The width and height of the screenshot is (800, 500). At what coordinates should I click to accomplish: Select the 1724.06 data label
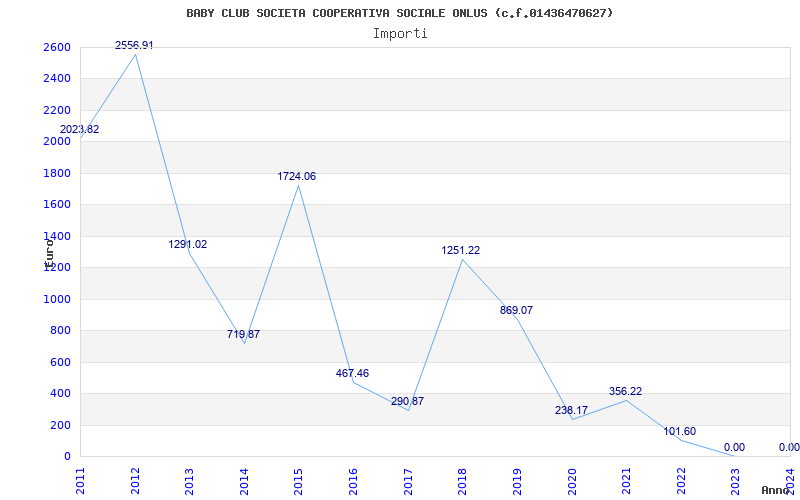point(296,177)
